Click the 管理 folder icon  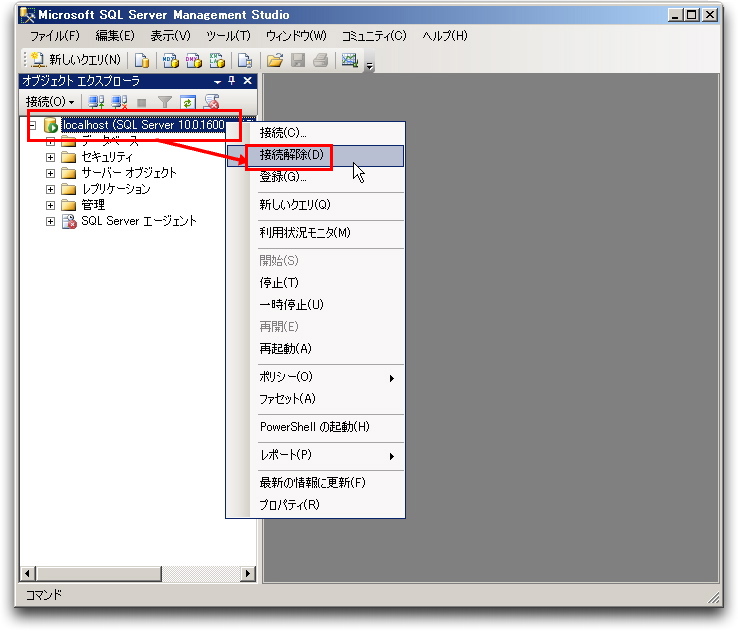(x=69, y=205)
